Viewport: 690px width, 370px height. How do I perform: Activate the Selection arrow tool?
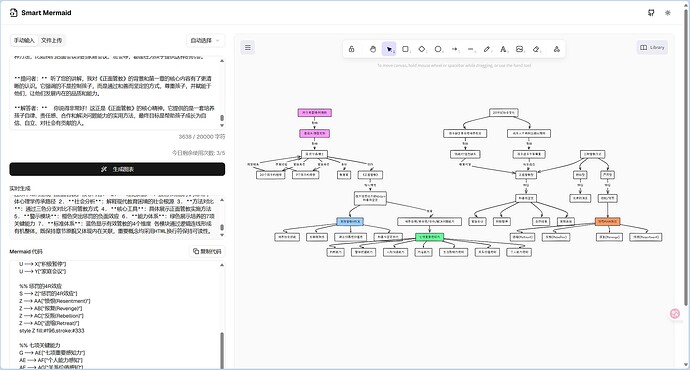tap(389, 49)
